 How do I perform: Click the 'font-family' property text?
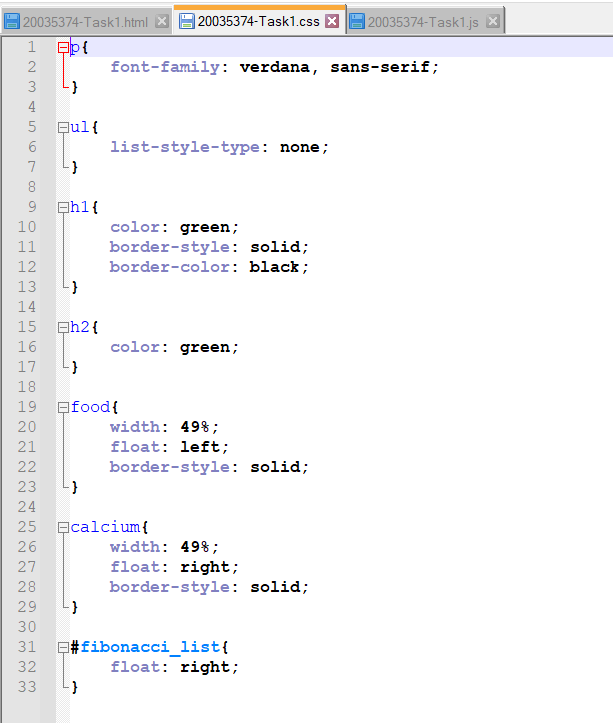pyautogui.click(x=165, y=67)
